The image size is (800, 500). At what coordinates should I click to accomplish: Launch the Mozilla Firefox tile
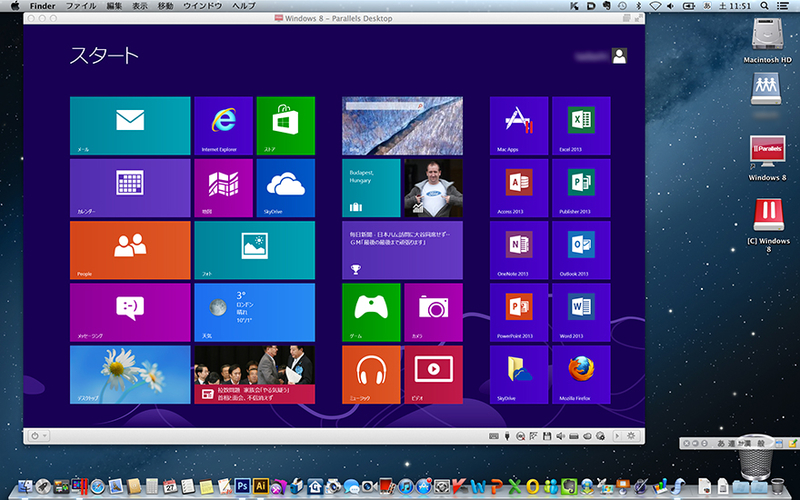581,374
